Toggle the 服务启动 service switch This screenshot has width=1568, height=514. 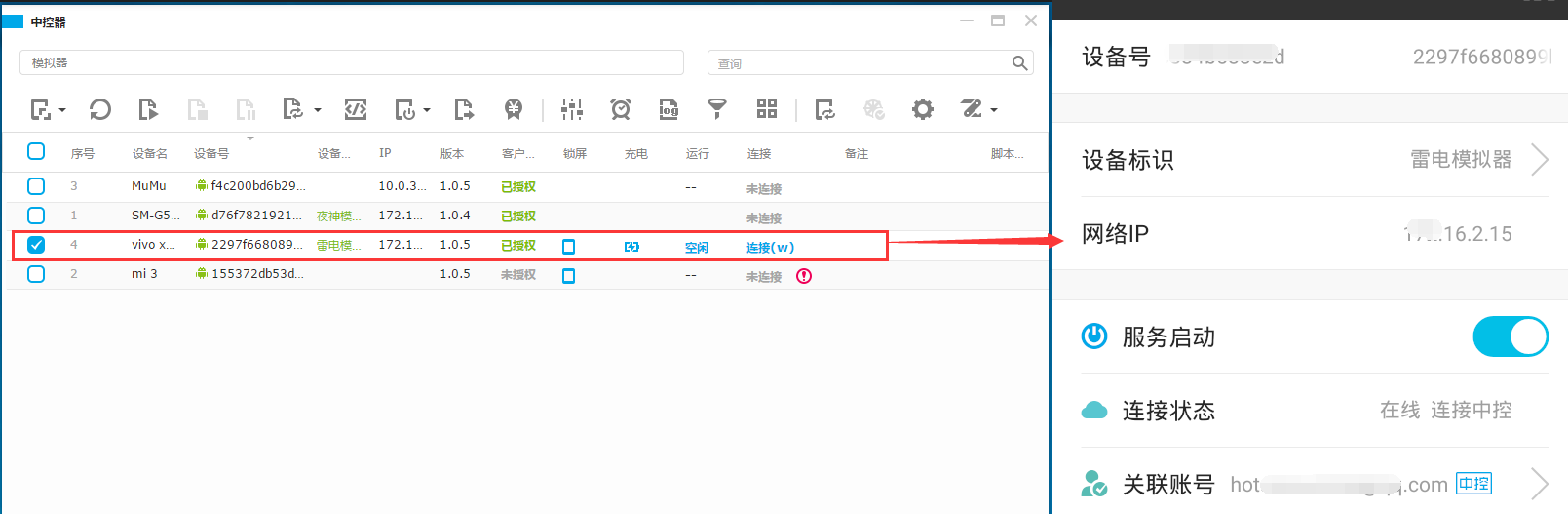[x=1511, y=336]
